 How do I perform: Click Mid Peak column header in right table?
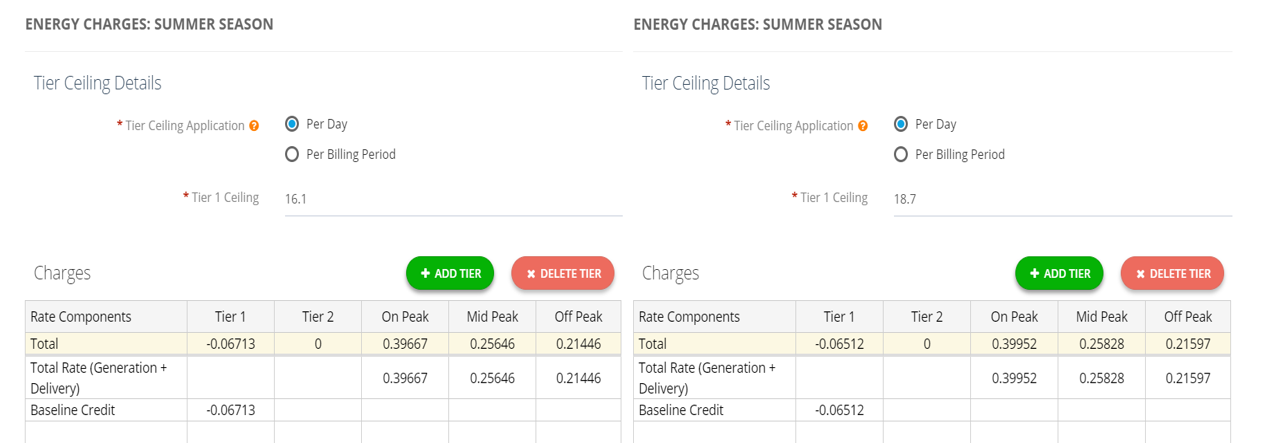[1101, 317]
